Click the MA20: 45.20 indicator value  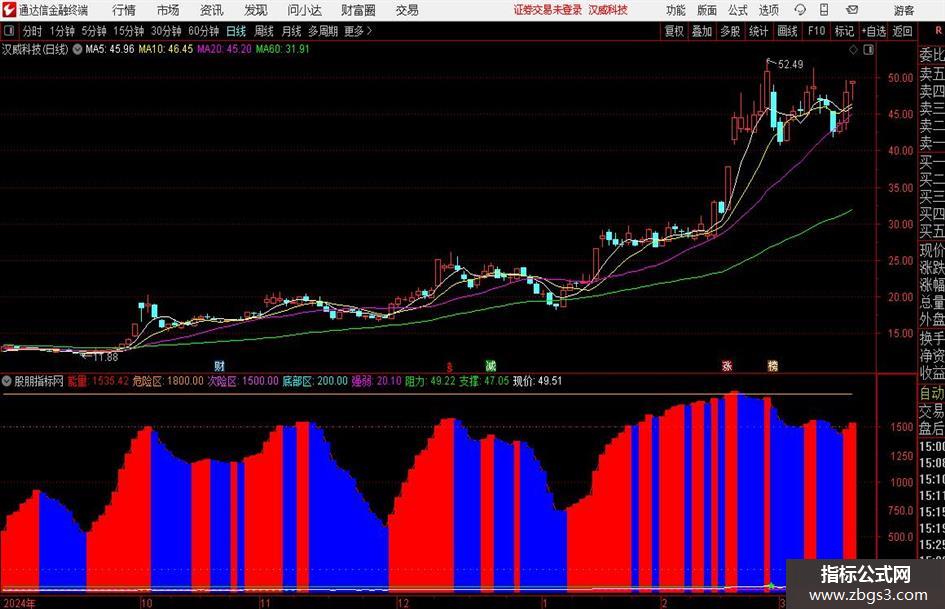(x=224, y=49)
